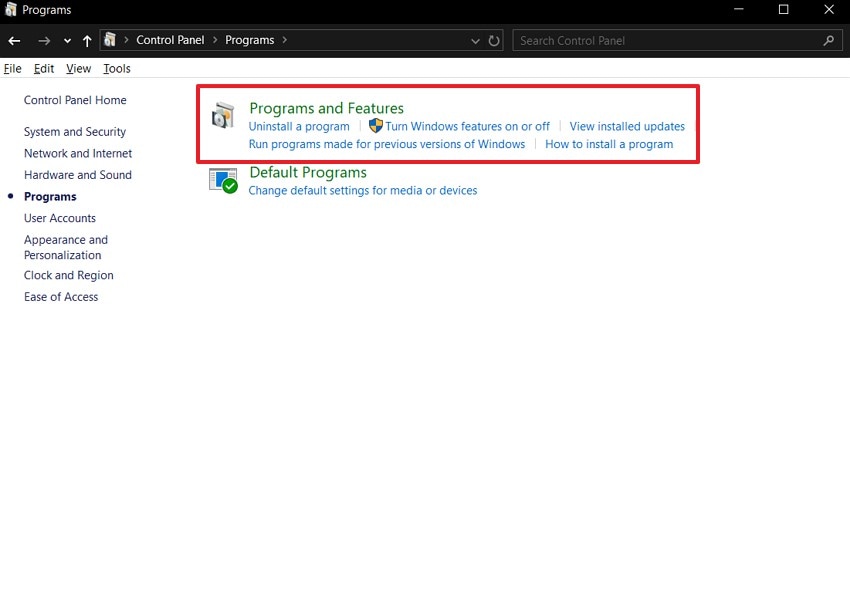The width and height of the screenshot is (850, 604).
Task: Open Programs and Features heading
Action: pos(326,108)
